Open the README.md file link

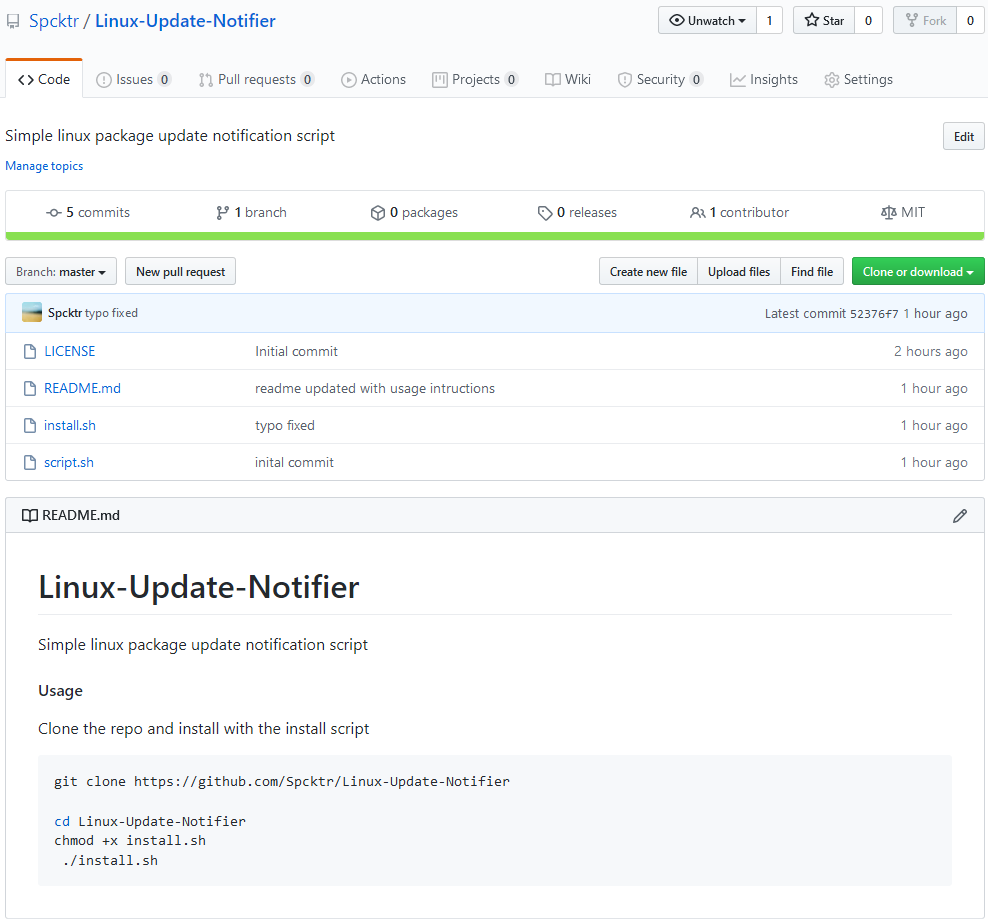click(x=83, y=388)
